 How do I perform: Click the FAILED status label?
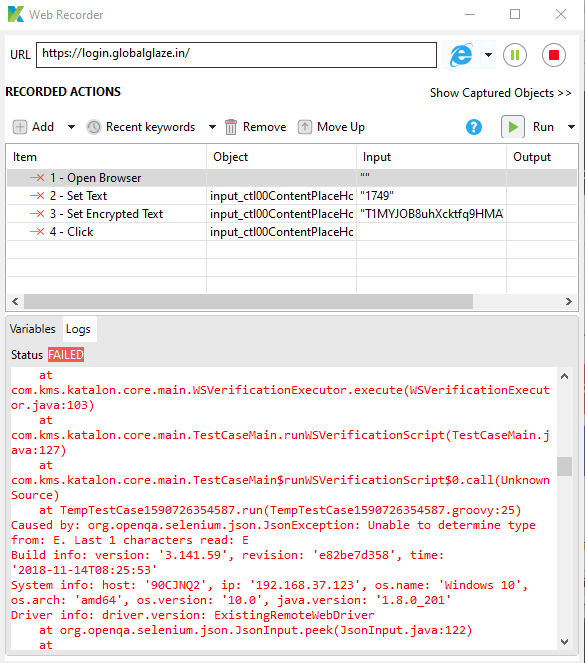click(66, 355)
